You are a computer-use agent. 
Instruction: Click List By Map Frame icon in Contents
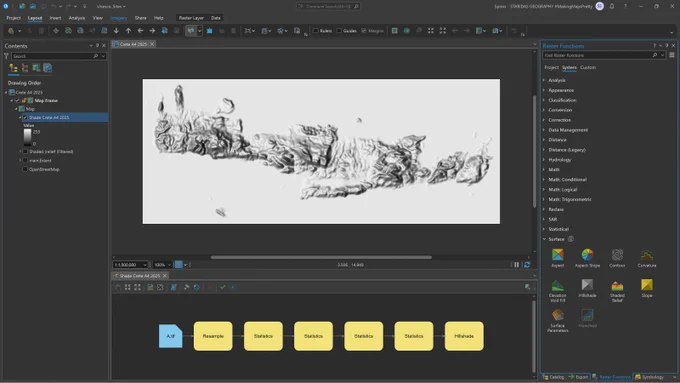coord(36,68)
